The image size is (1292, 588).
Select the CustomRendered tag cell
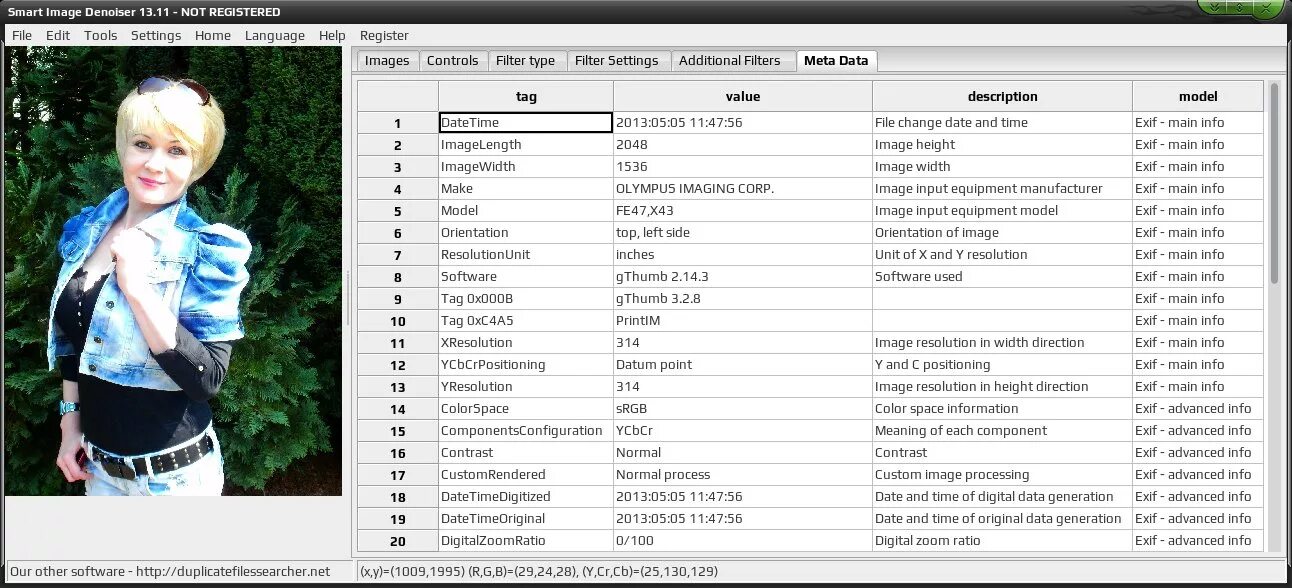[526, 475]
